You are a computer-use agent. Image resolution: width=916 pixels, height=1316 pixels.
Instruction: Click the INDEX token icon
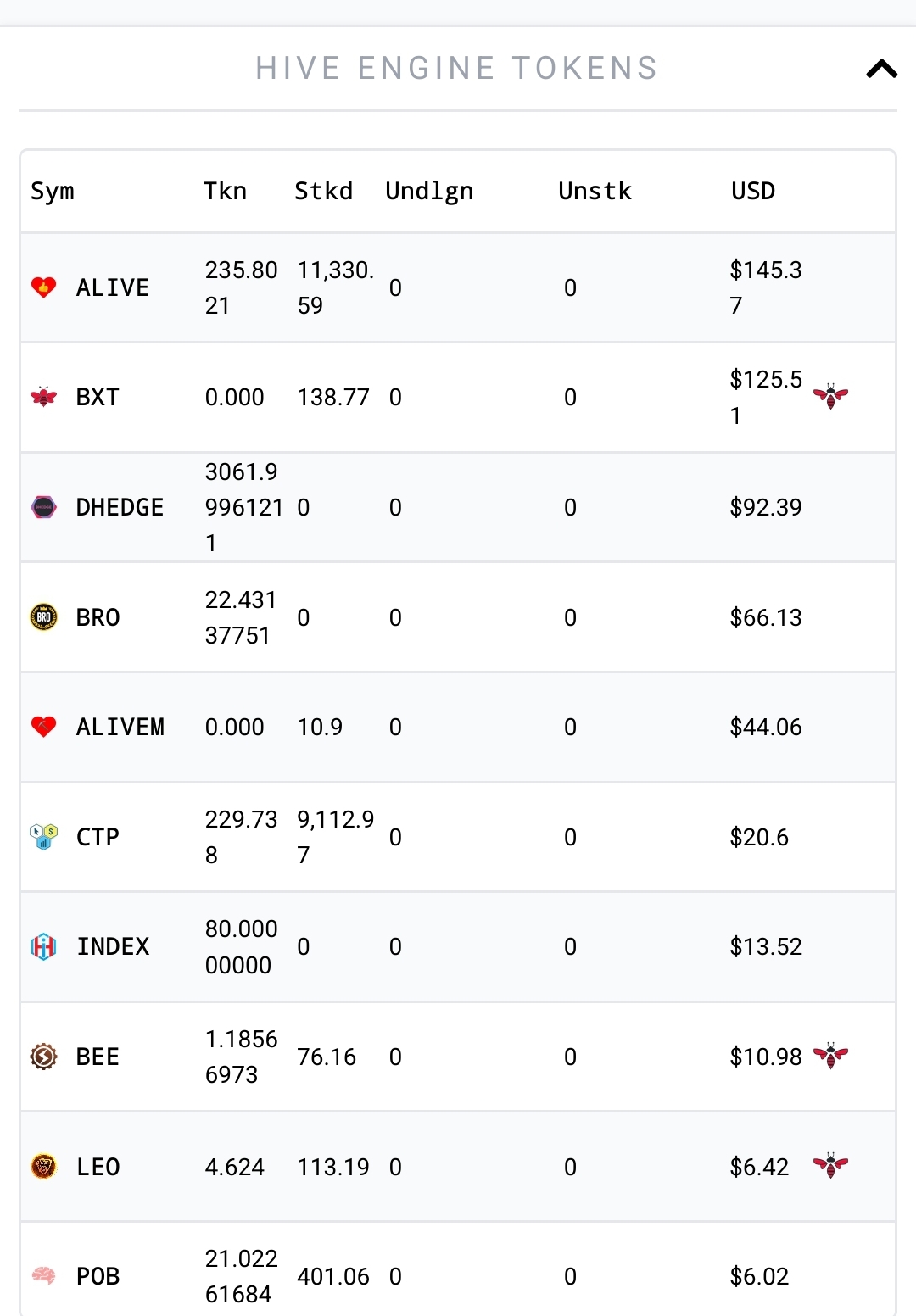pyautogui.click(x=44, y=946)
